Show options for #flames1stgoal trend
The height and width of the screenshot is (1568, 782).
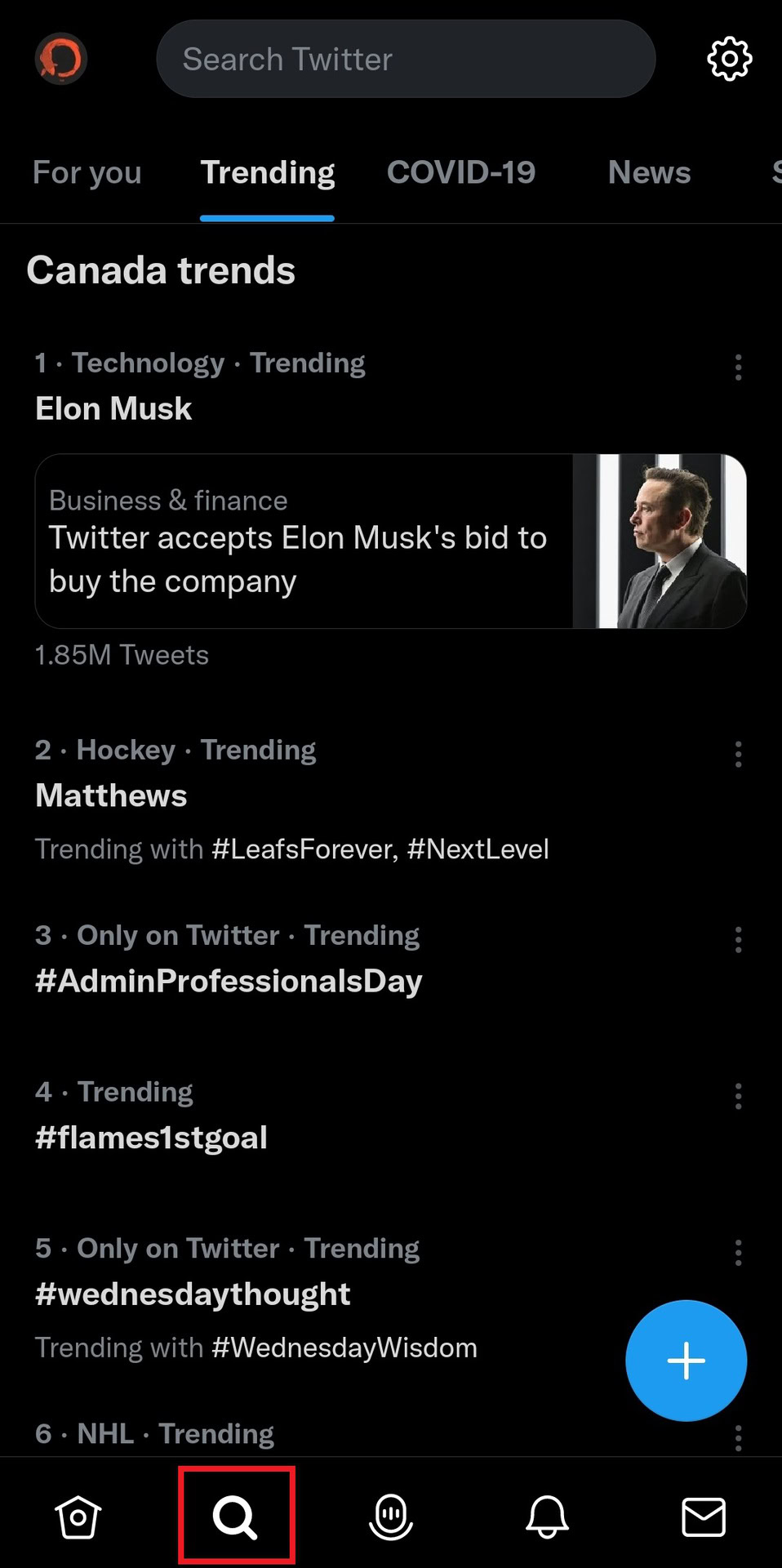[x=738, y=1096]
